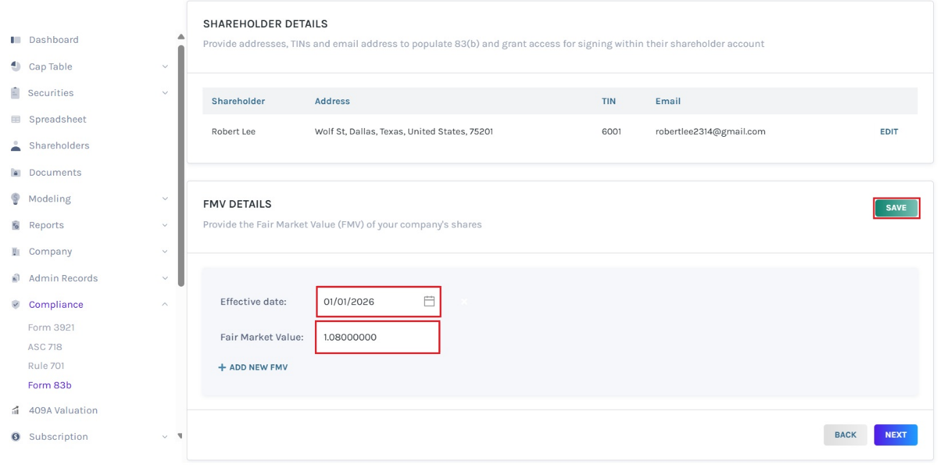
Task: Click the Shareholder column header
Action: point(238,101)
